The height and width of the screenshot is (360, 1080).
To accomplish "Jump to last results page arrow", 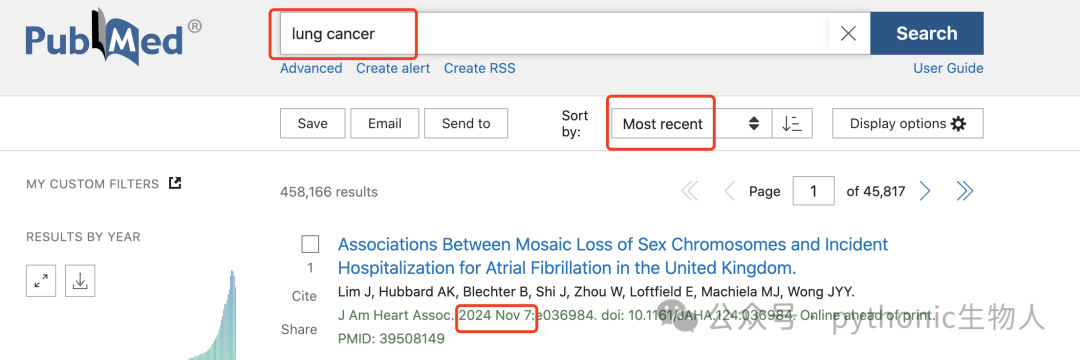I will click(965, 191).
